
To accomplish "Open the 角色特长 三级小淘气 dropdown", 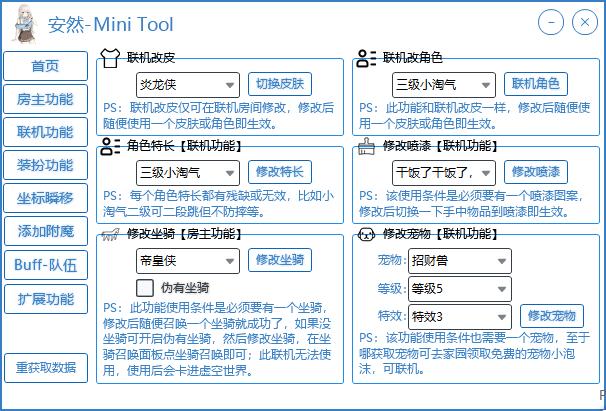I will (x=188, y=173).
